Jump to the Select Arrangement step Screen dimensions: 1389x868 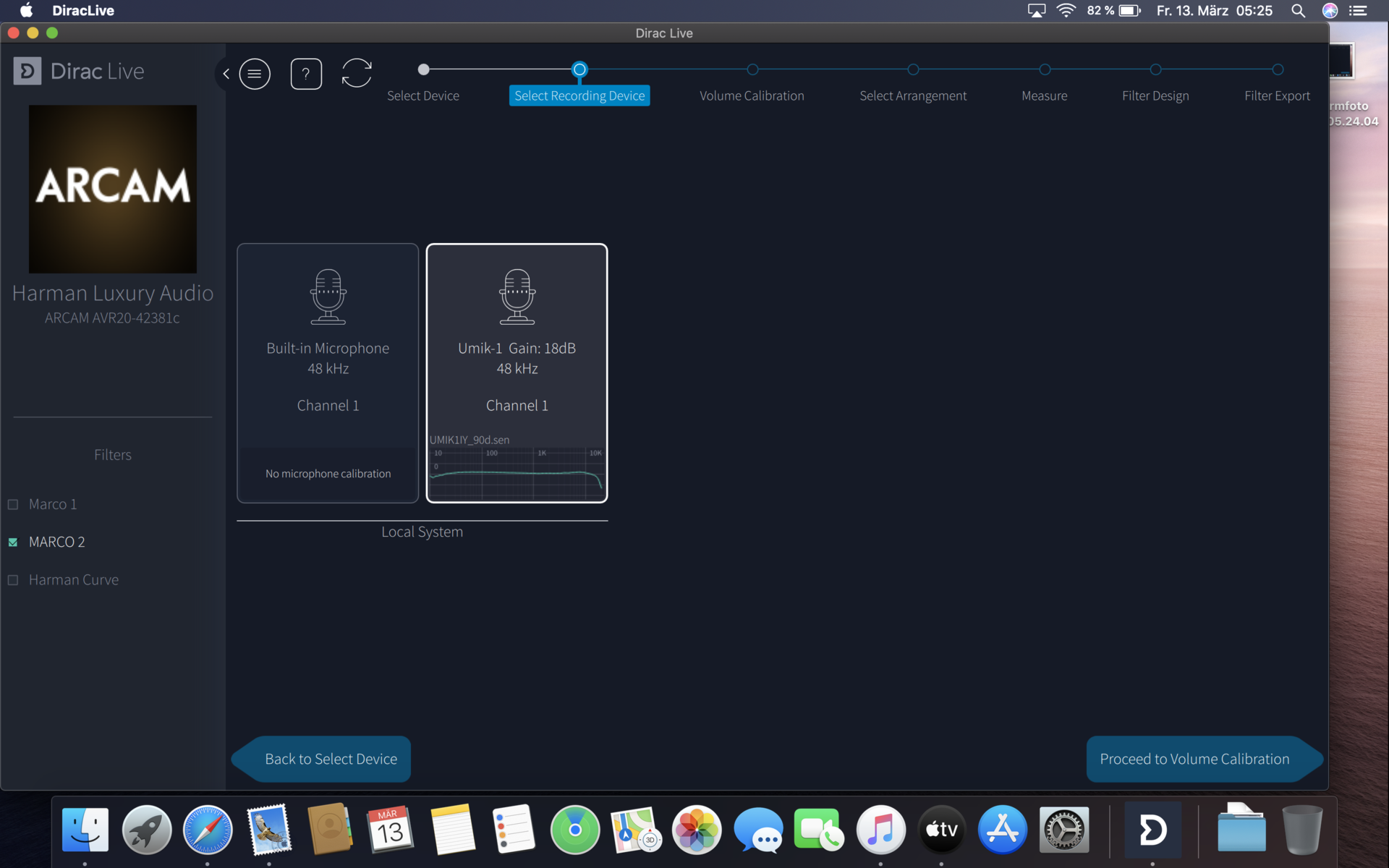tap(913, 95)
